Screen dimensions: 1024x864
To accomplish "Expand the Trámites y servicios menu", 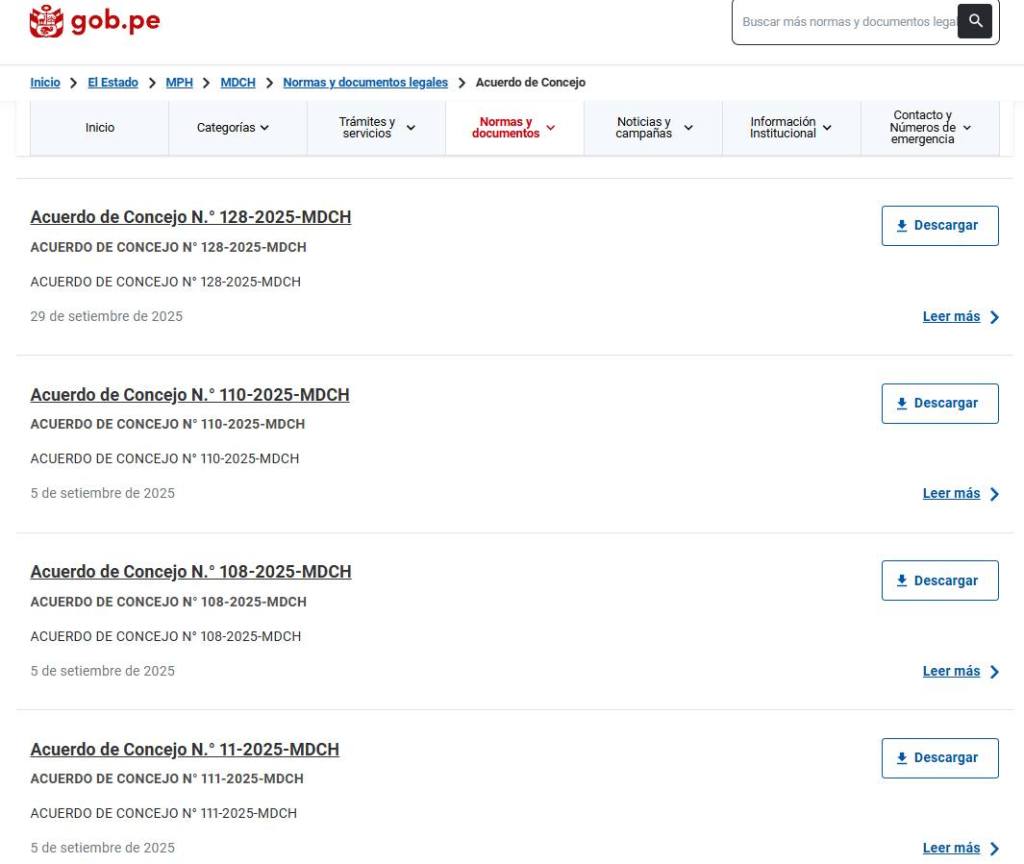I will click(x=376, y=128).
